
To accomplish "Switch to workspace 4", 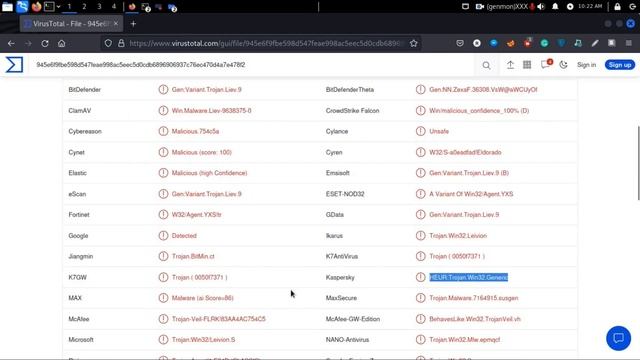I will [114, 7].
